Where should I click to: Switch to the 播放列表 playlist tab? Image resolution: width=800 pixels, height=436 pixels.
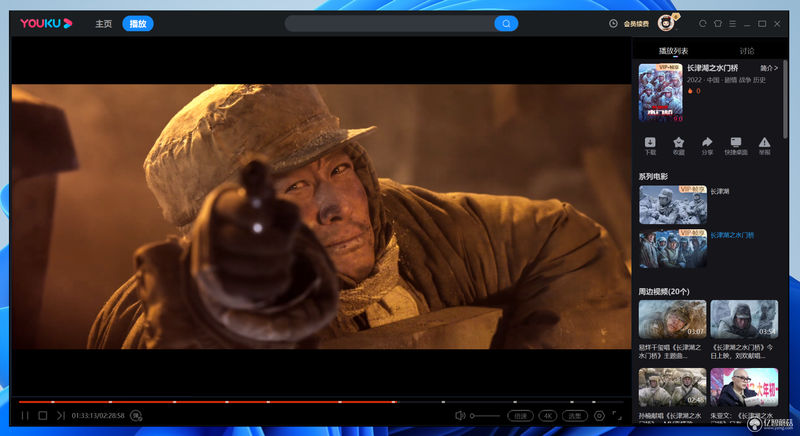[x=673, y=51]
